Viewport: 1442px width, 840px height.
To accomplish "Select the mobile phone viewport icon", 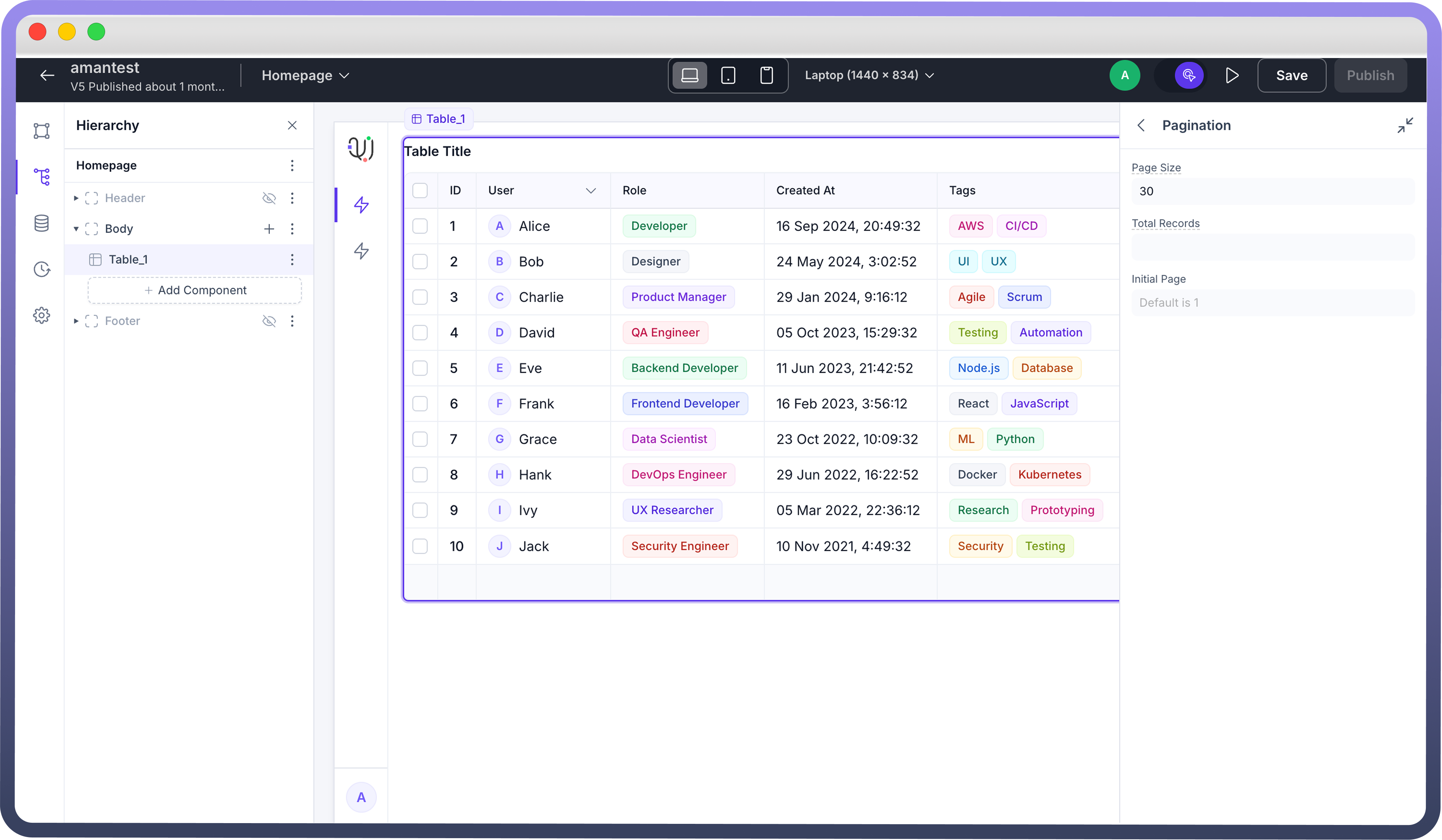I will click(x=766, y=76).
